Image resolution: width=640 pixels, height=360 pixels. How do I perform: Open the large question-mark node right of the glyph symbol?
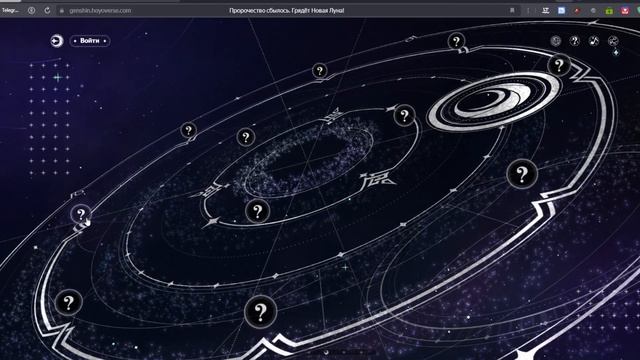tap(522, 174)
